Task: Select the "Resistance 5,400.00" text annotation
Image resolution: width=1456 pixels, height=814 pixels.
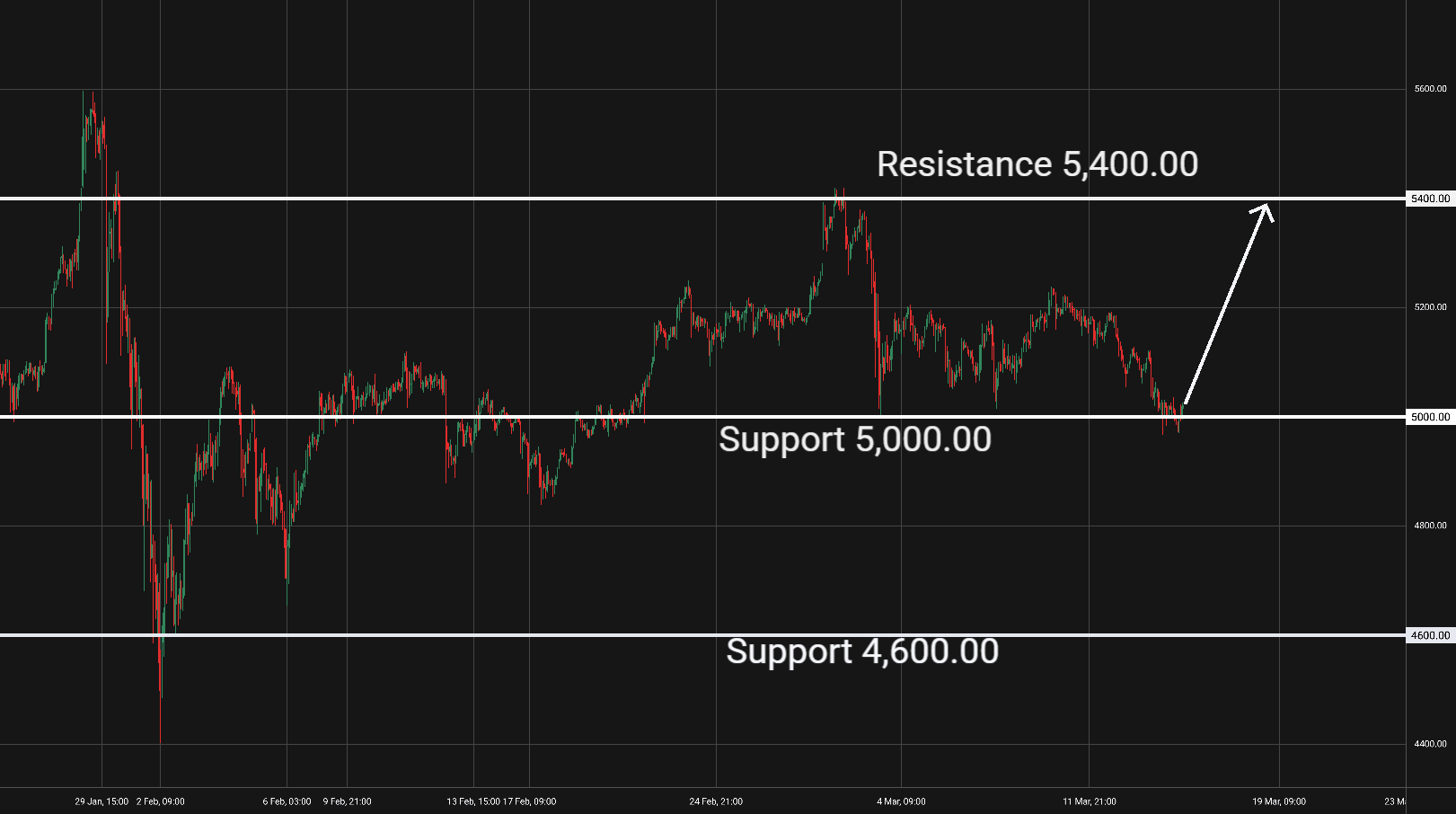Action: [1037, 164]
